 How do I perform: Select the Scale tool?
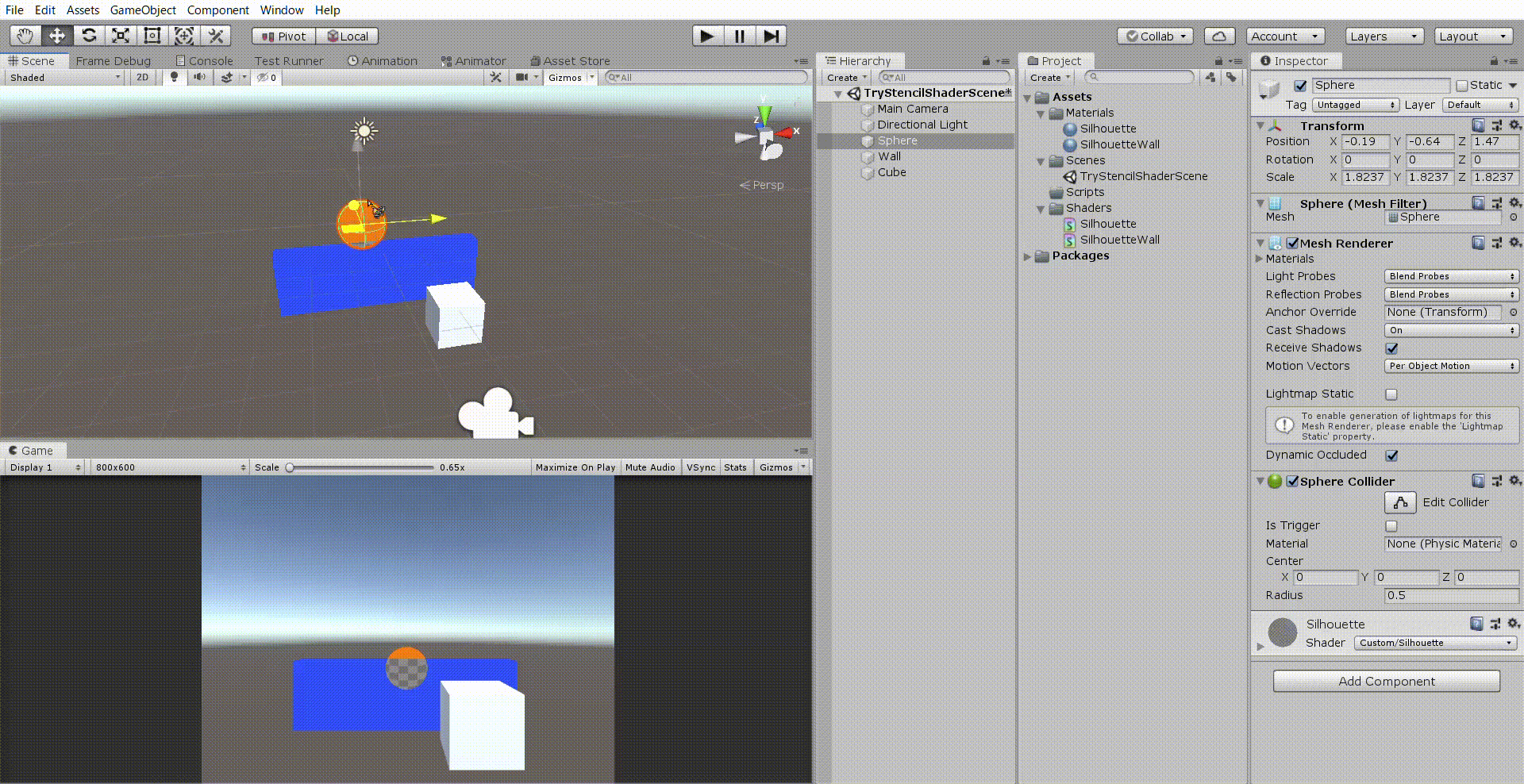121,36
